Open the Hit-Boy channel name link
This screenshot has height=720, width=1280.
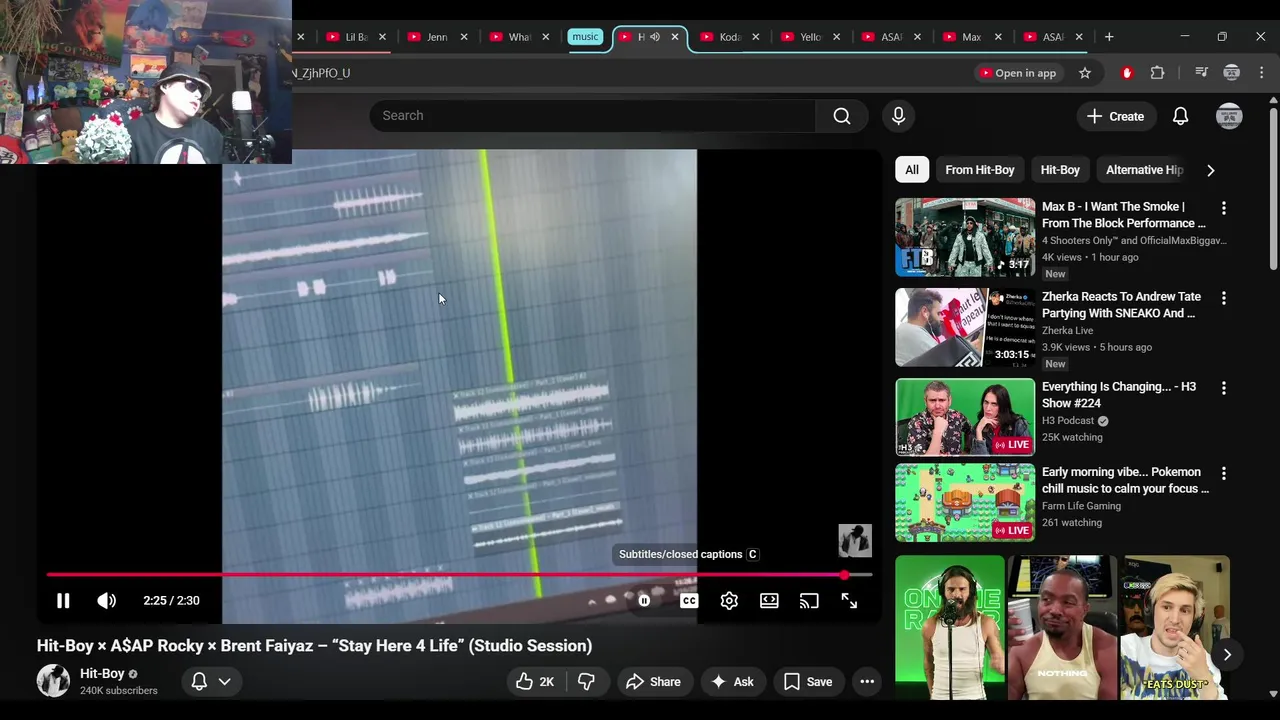[102, 674]
